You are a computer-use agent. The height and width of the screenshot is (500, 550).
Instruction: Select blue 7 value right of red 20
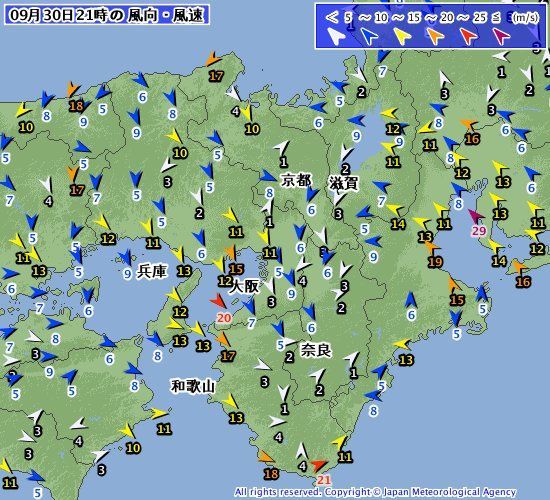(251, 323)
